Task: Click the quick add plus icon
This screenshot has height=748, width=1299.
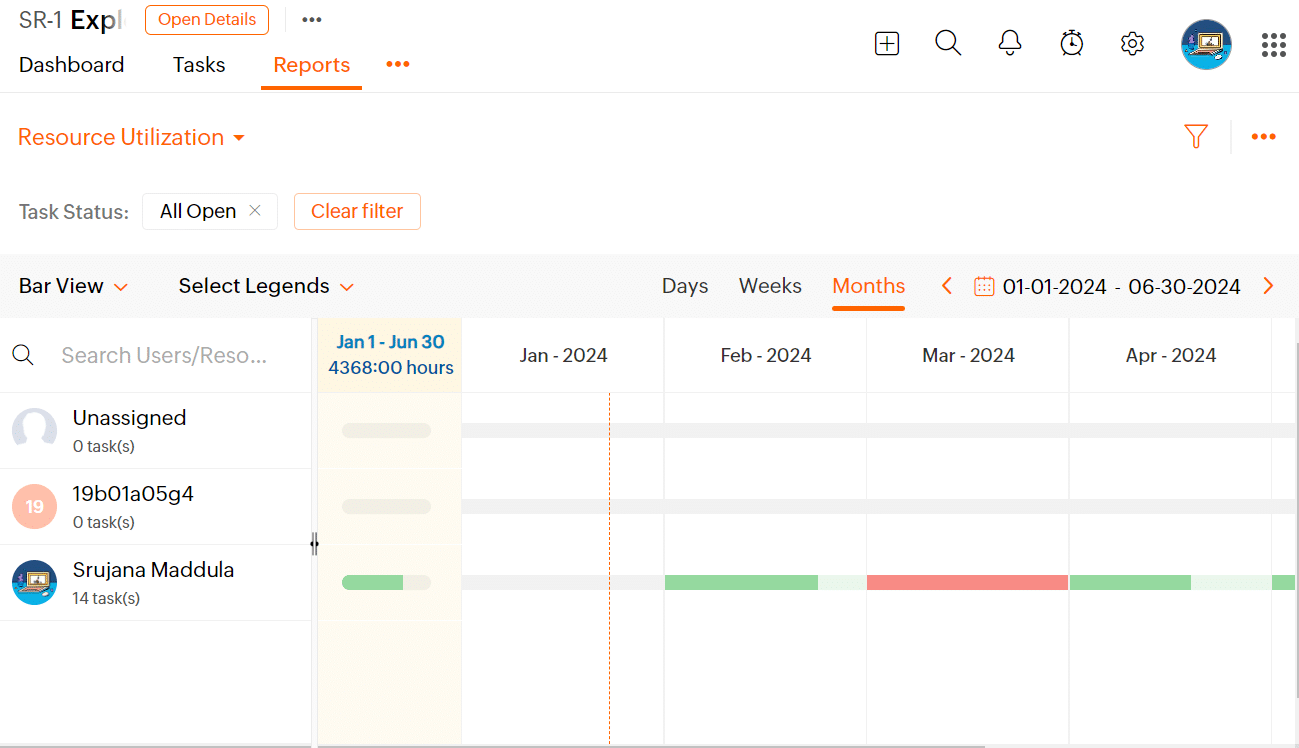Action: 887,44
